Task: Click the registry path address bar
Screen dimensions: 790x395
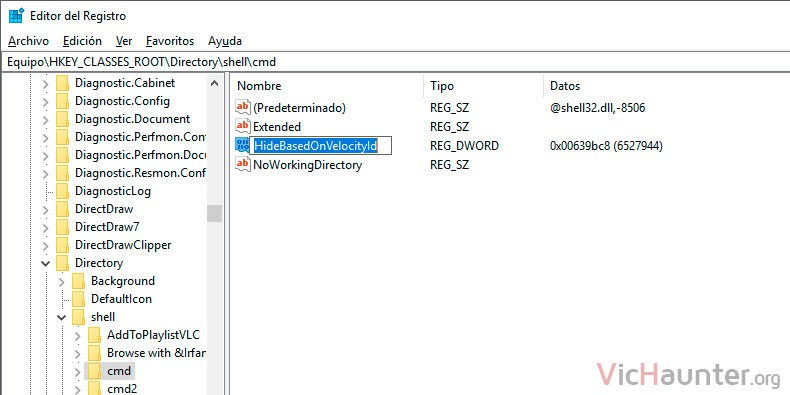Action: [x=395, y=62]
